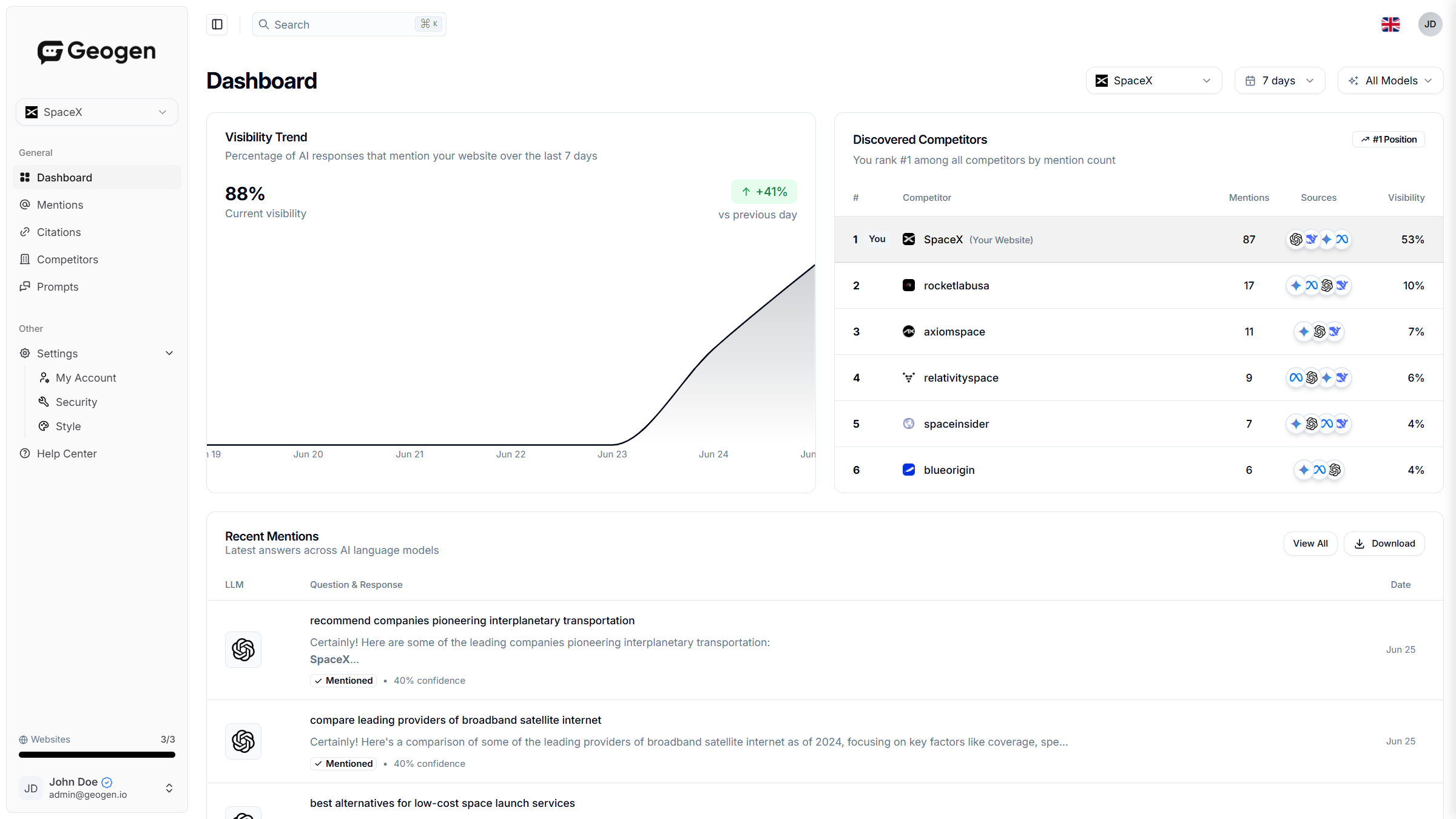1456x819 pixels.
Task: Click the 3/3 websites count
Action: coord(168,740)
